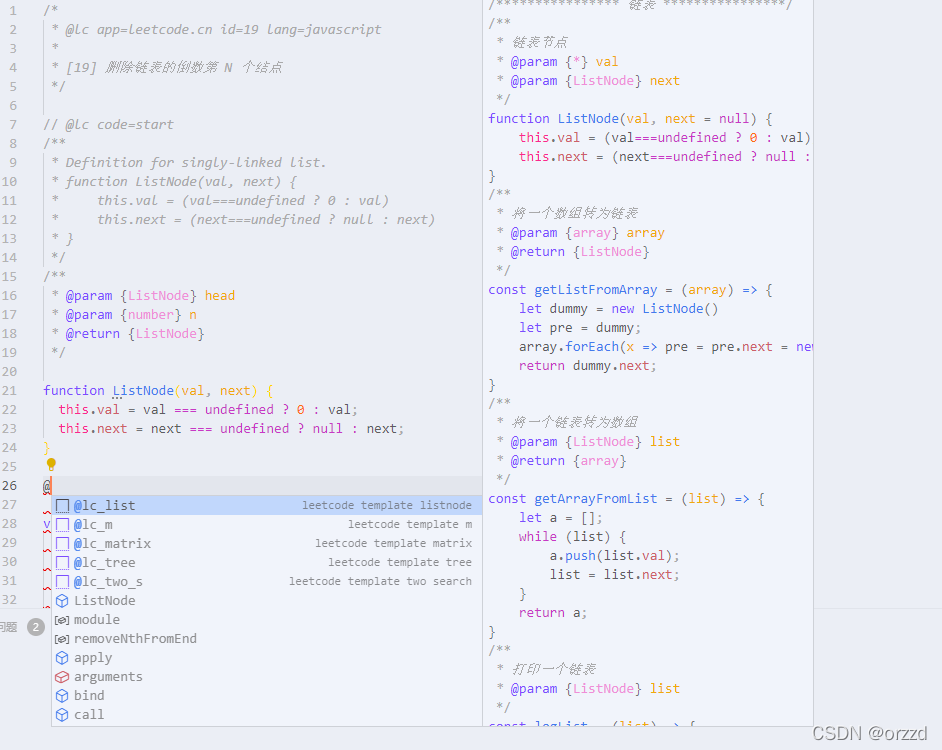Click snippet icon next to @lc_m
942x750 pixels.
coord(62,525)
